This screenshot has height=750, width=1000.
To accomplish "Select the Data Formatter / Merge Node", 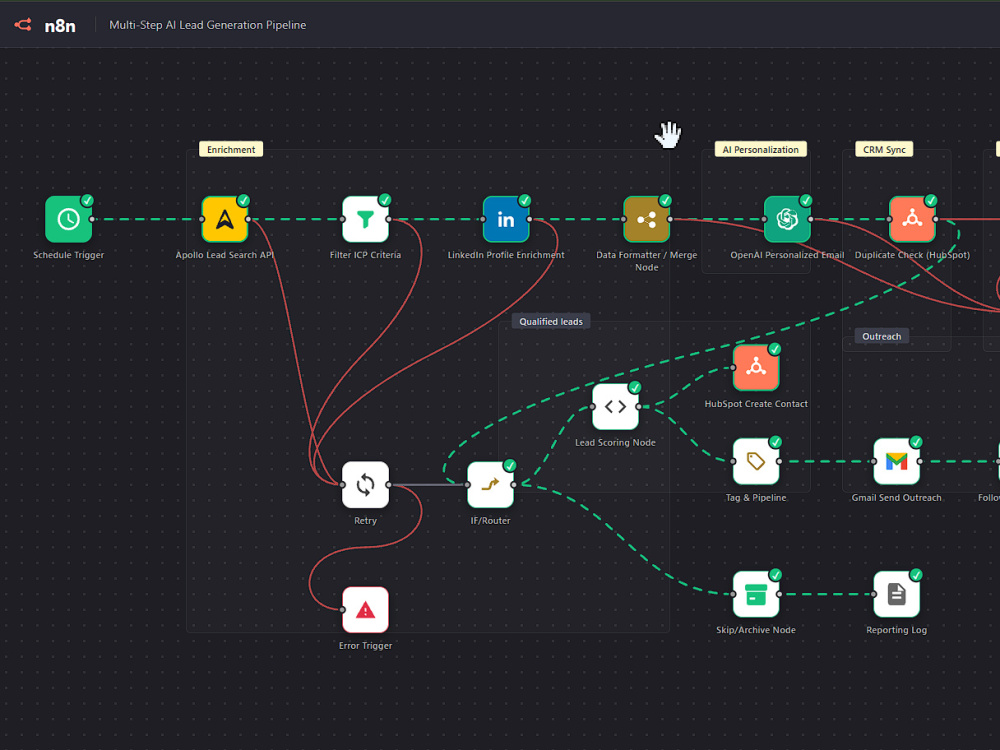I will click(x=647, y=219).
